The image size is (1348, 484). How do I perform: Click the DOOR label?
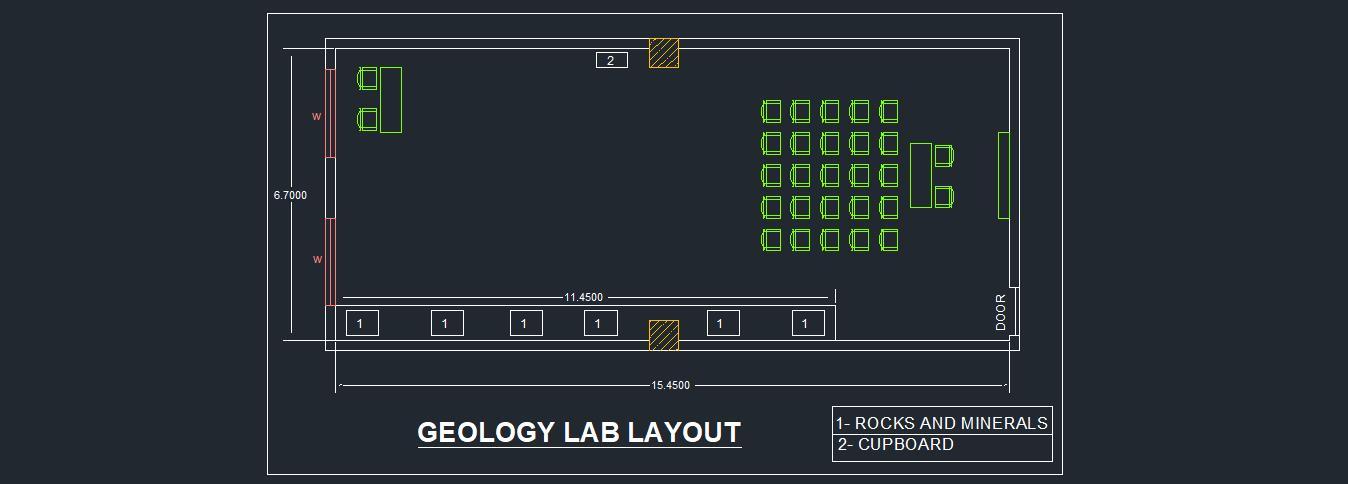point(1001,312)
